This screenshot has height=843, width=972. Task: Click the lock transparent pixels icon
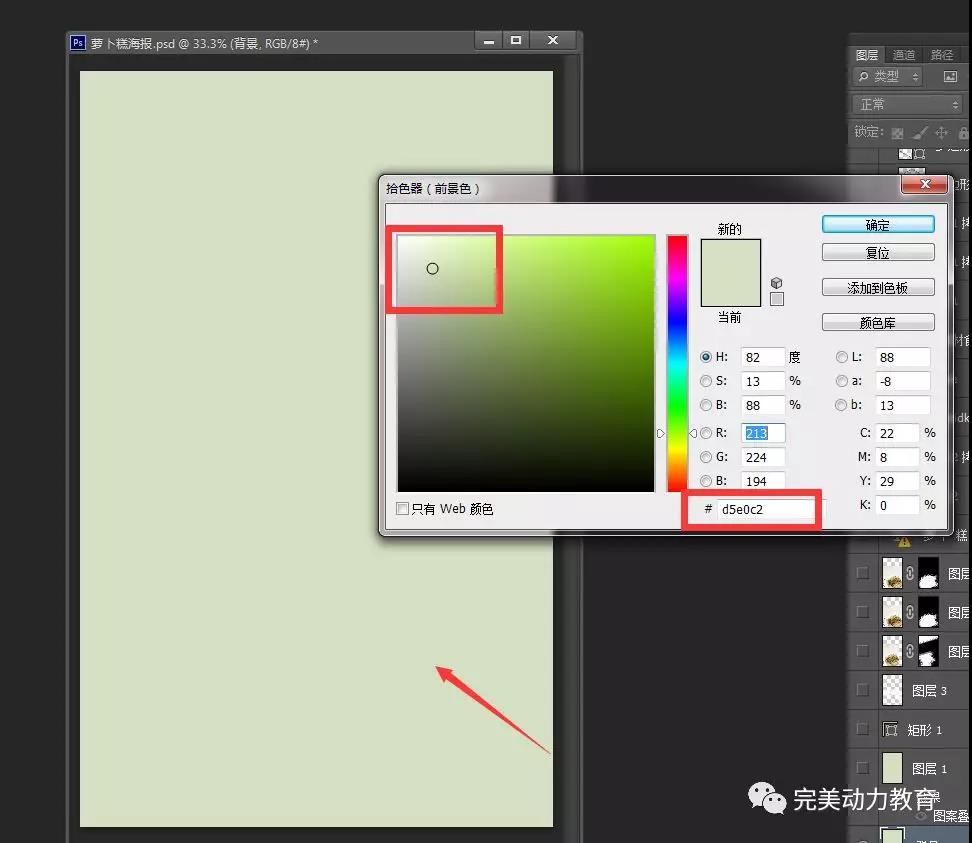point(897,132)
